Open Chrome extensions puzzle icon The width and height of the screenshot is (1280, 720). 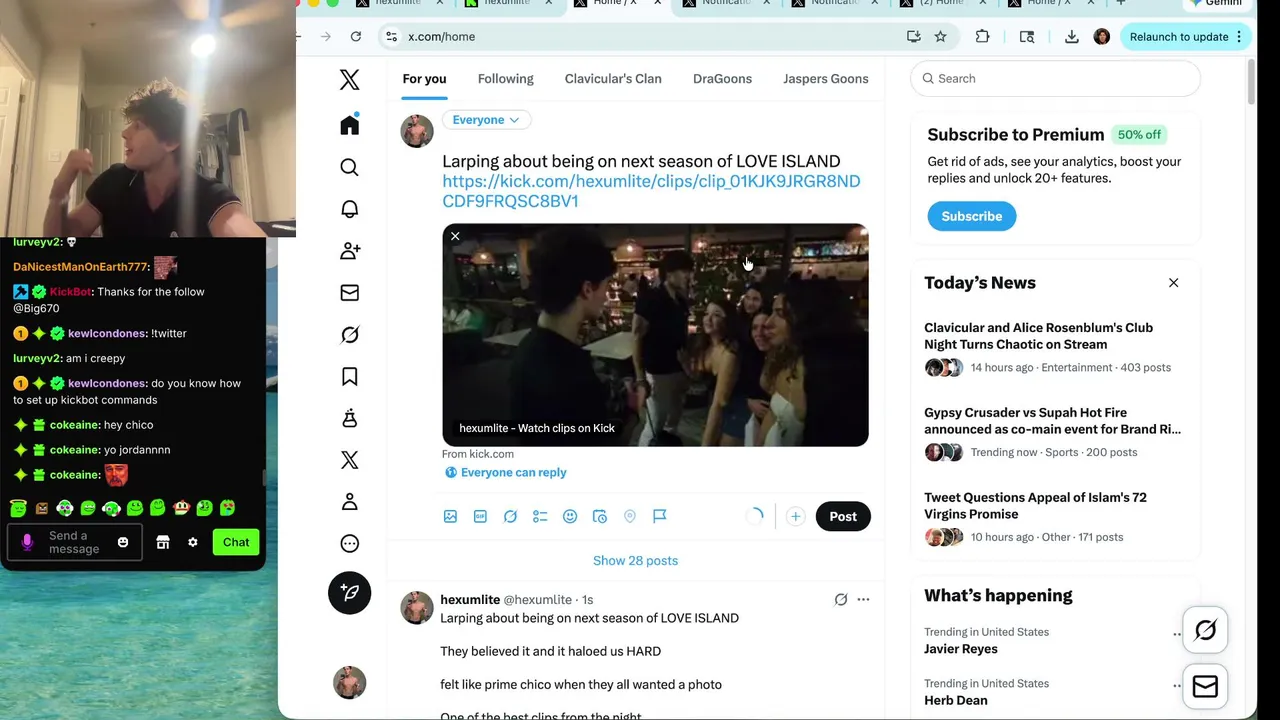pos(982,37)
